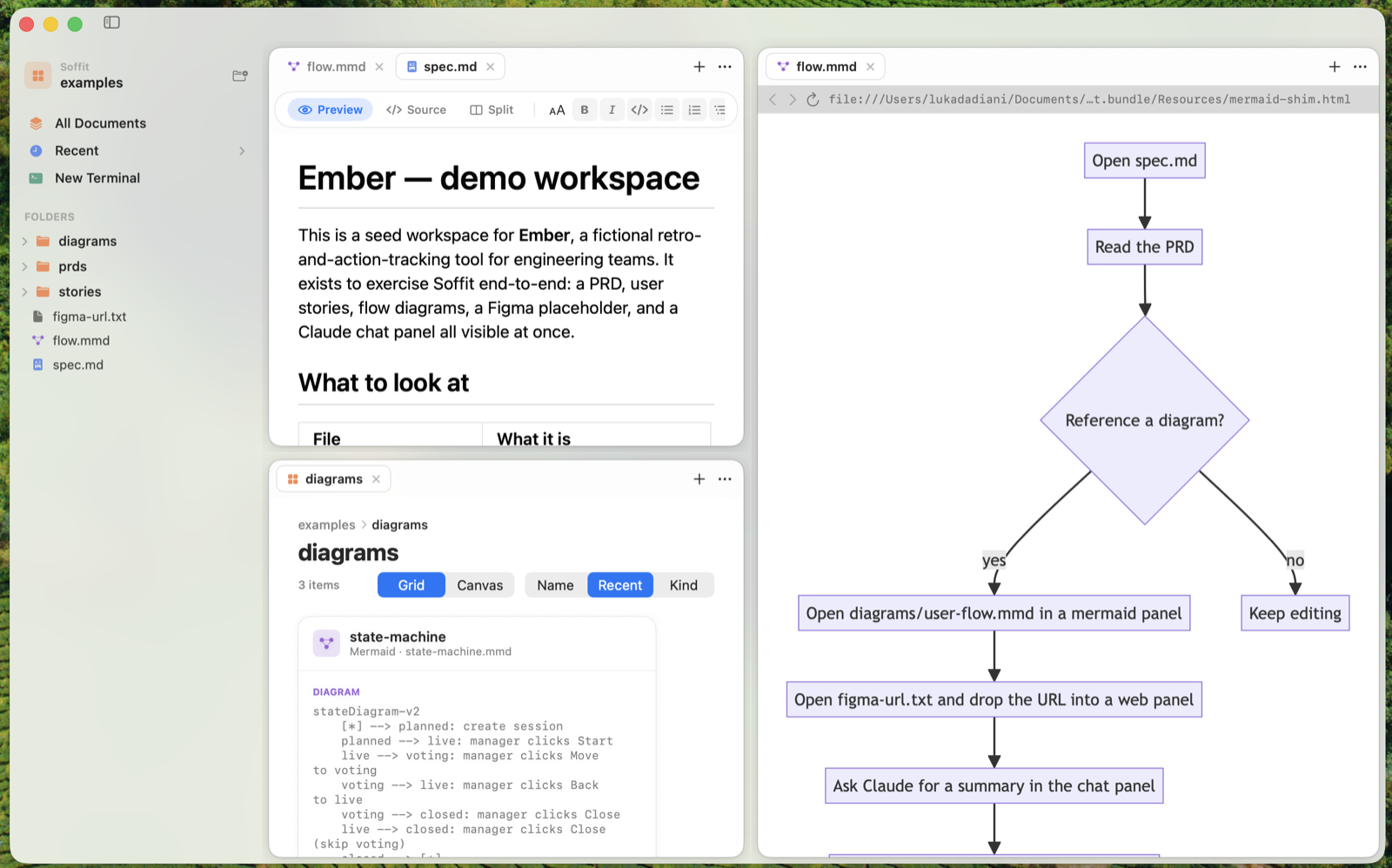
Task: Click the What to look at heading
Action: (384, 383)
